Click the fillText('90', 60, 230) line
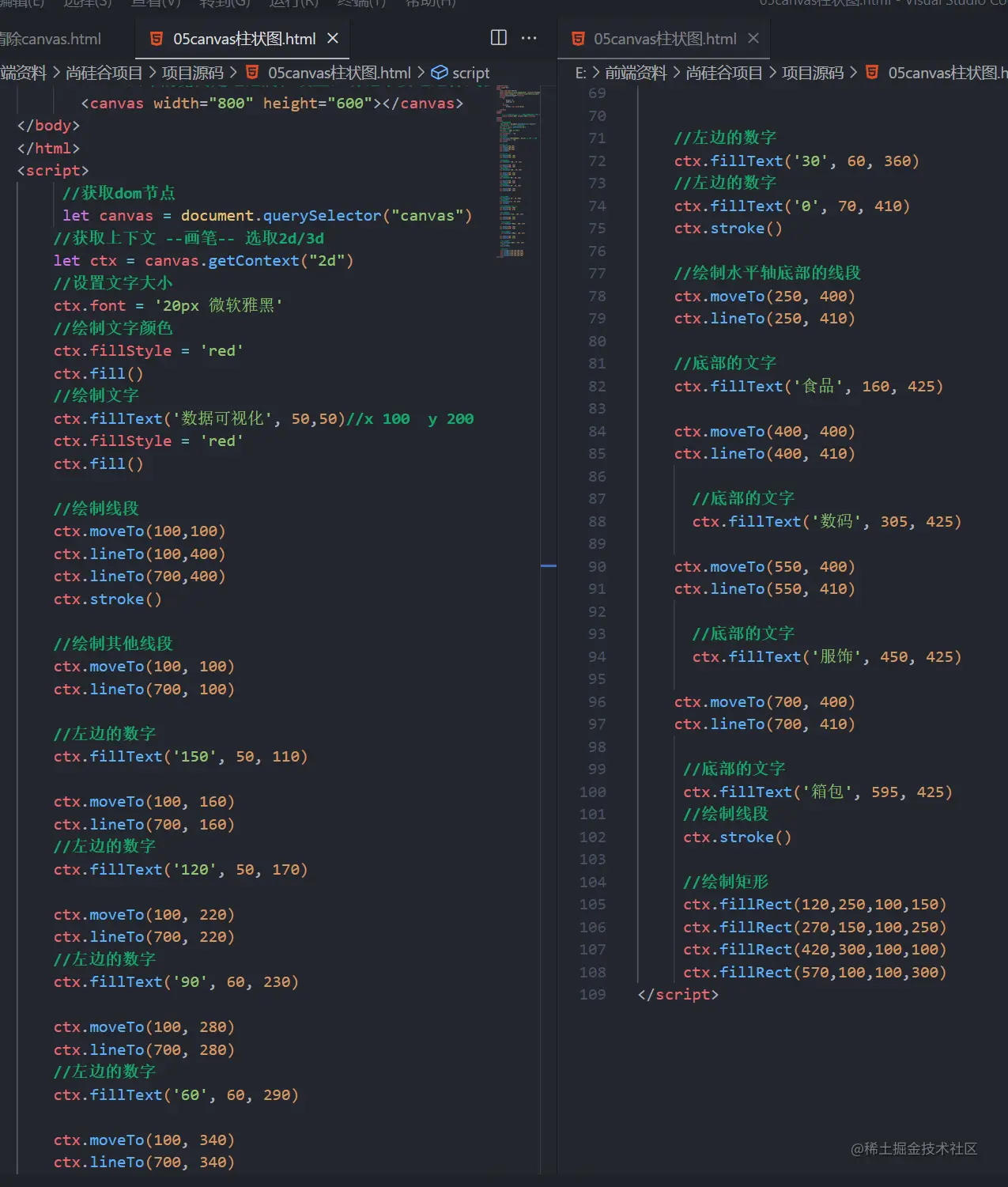The image size is (1008, 1187). 176,981
